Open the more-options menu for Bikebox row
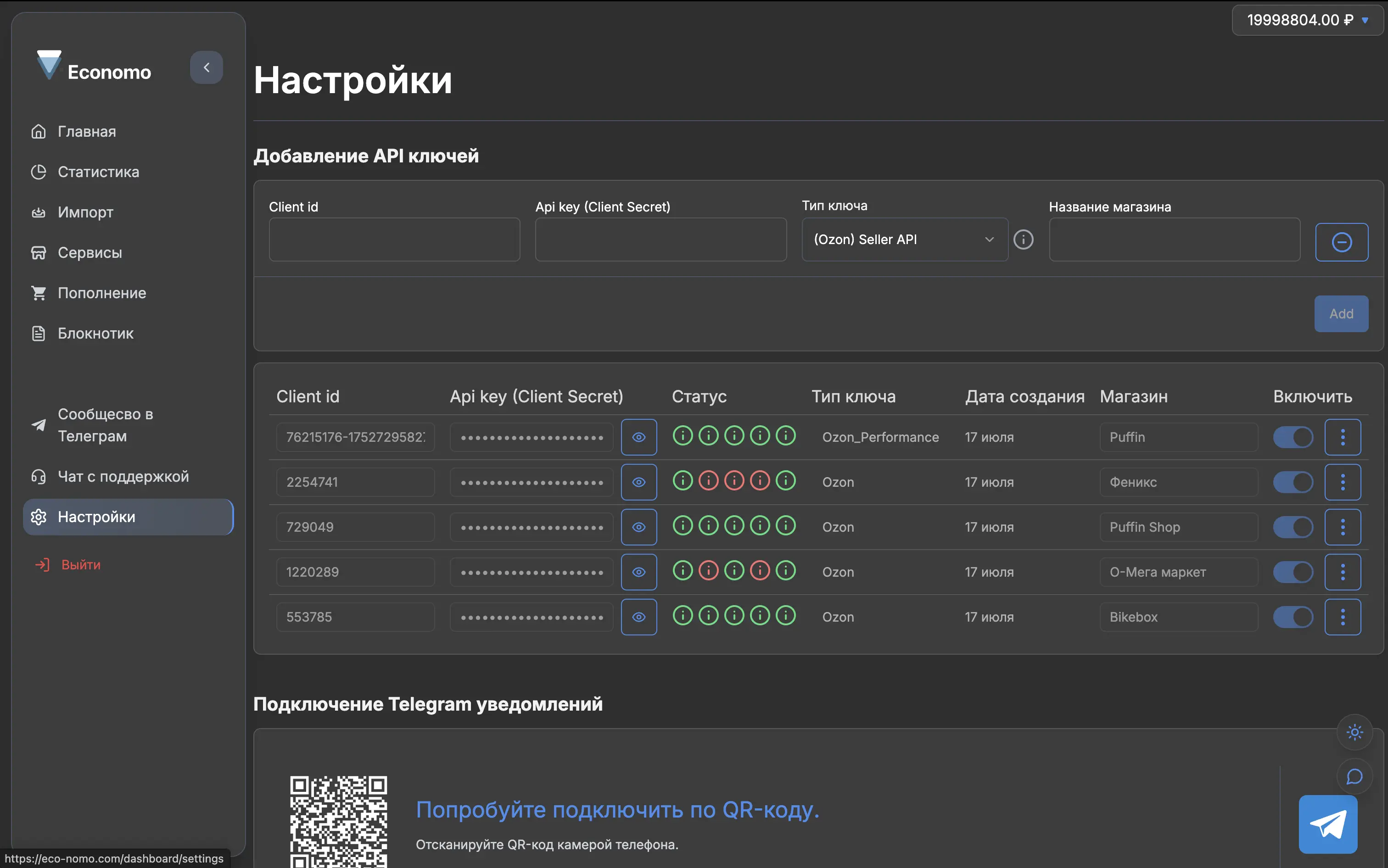The image size is (1388, 868). click(x=1343, y=617)
